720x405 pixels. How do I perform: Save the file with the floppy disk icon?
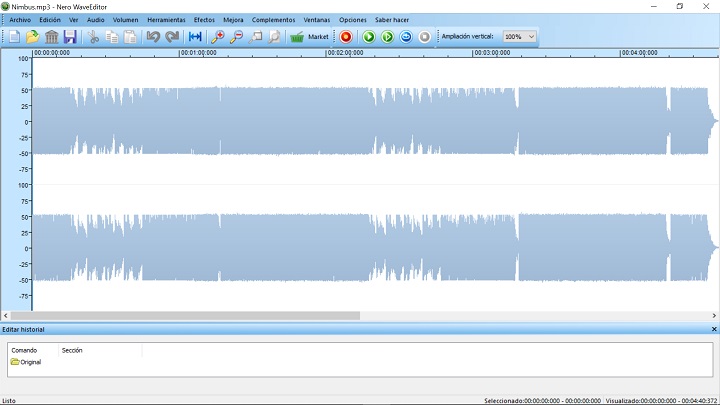click(70, 37)
